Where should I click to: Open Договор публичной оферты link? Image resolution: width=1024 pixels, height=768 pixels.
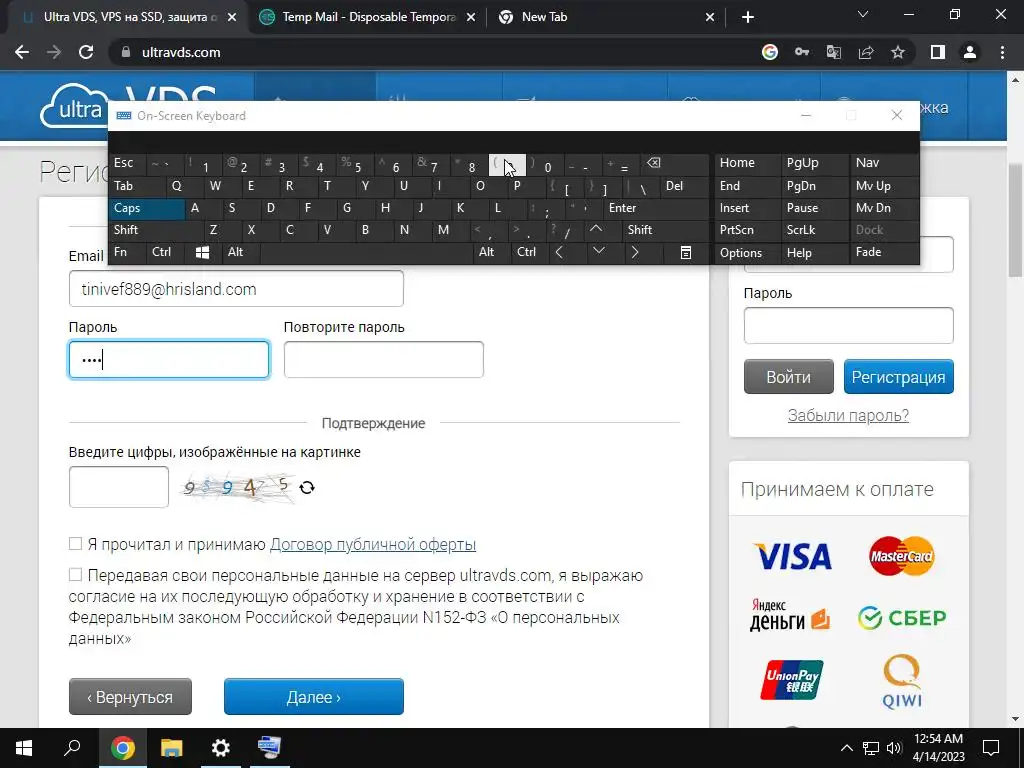click(x=372, y=544)
